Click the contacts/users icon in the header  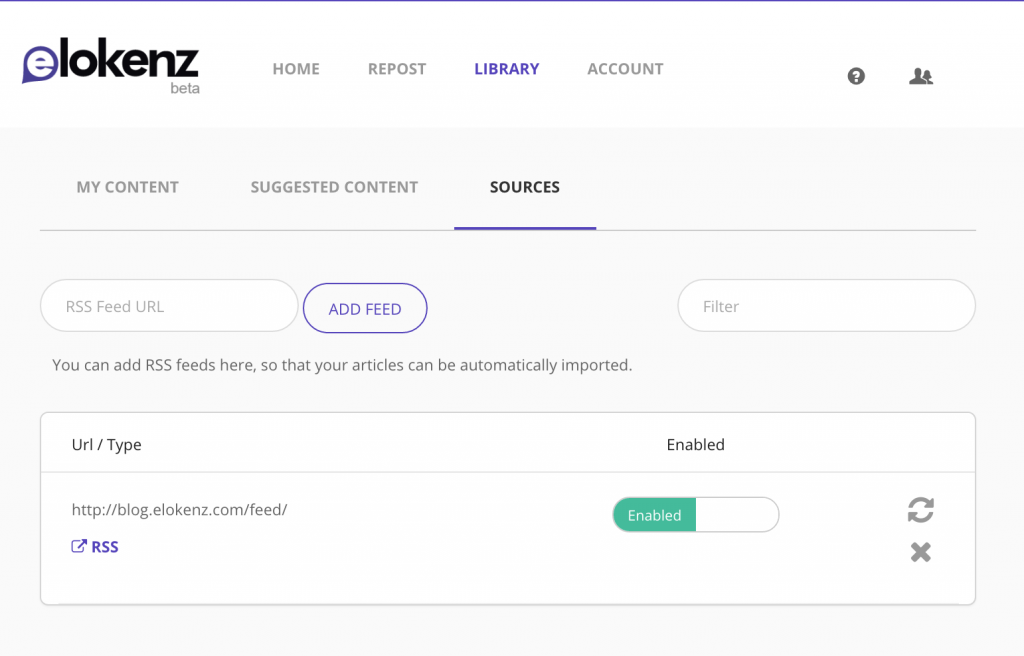pos(921,75)
